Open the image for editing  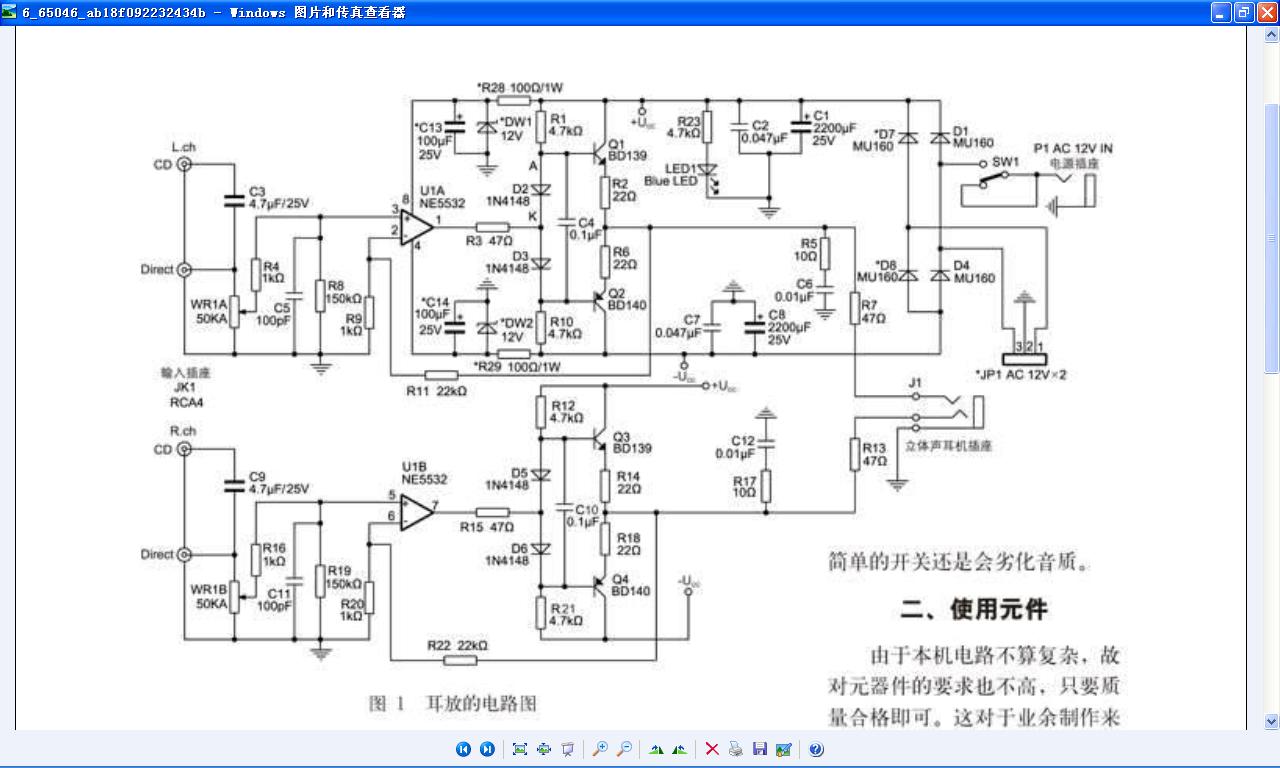[x=784, y=749]
